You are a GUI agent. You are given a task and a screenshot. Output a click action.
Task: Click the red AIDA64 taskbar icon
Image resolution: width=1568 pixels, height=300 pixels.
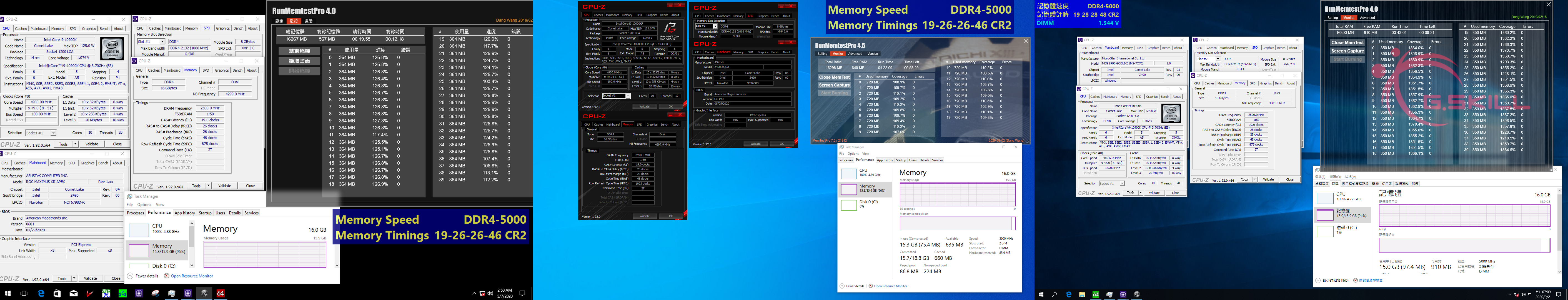tap(221, 293)
